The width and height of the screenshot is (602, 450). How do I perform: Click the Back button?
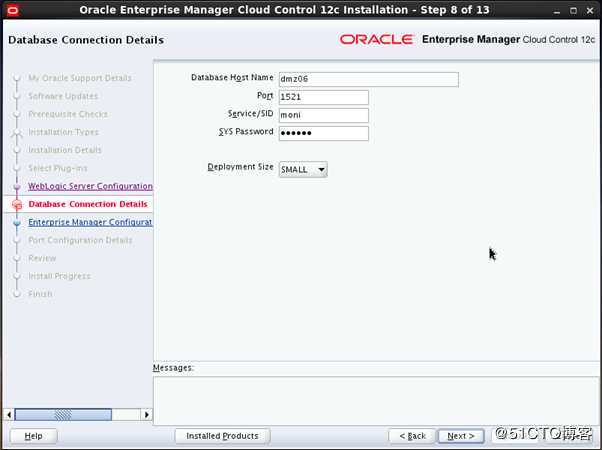tap(412, 436)
